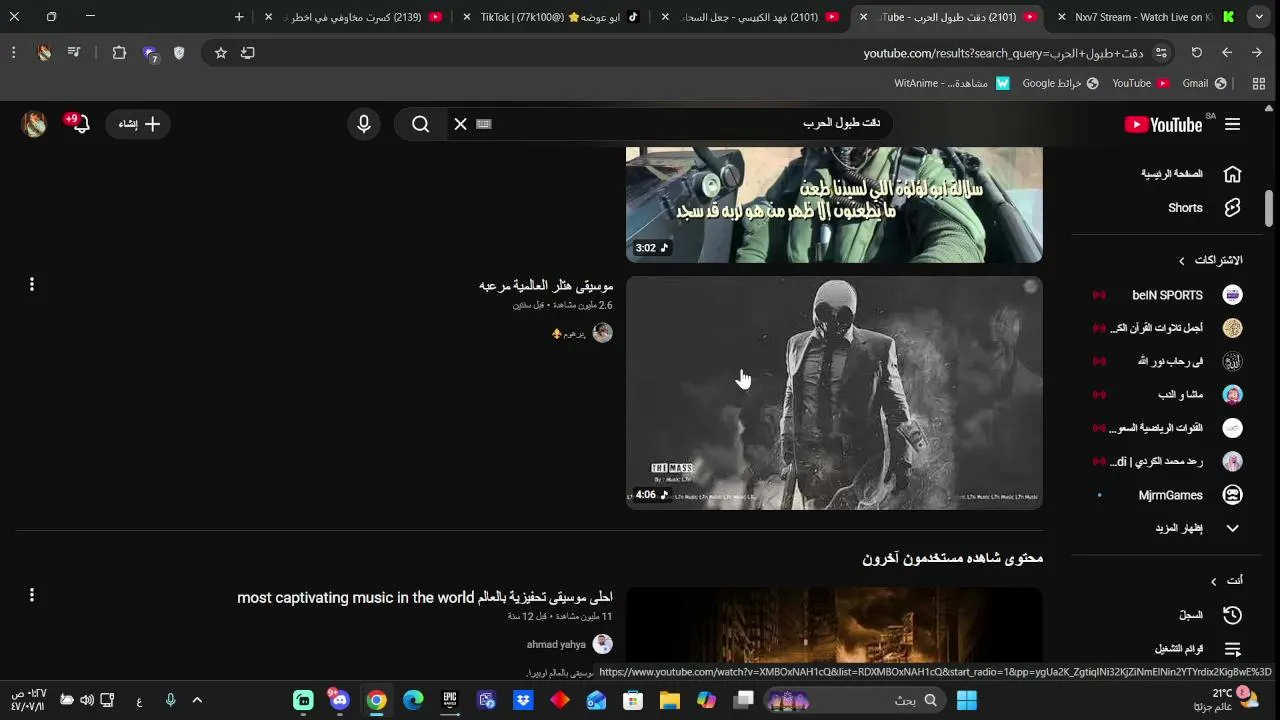Open the Chrome apps grid in bookmarks bar
The image size is (1280, 720).
point(1258,84)
